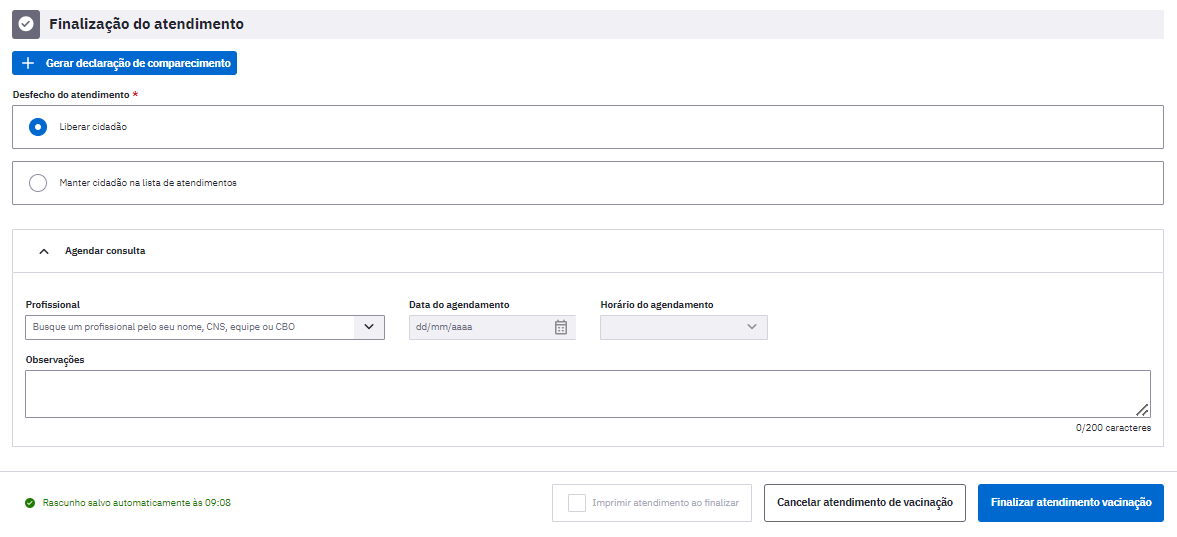
Task: Click the plus icon on Gerar declaração button
Action: click(x=29, y=63)
